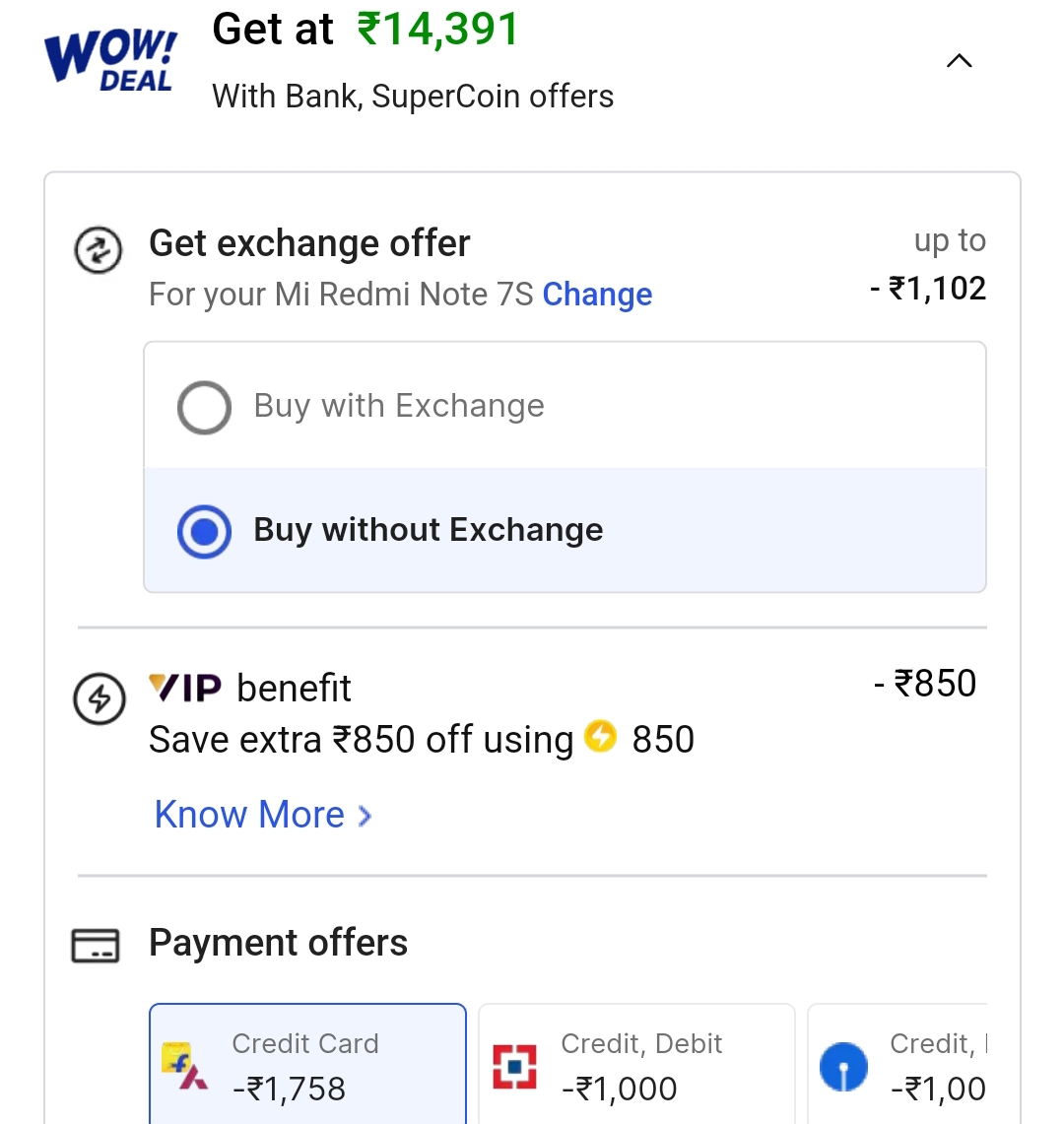Select the Buy without Exchange radio button
The width and height of the screenshot is (1064, 1124).
click(x=204, y=532)
